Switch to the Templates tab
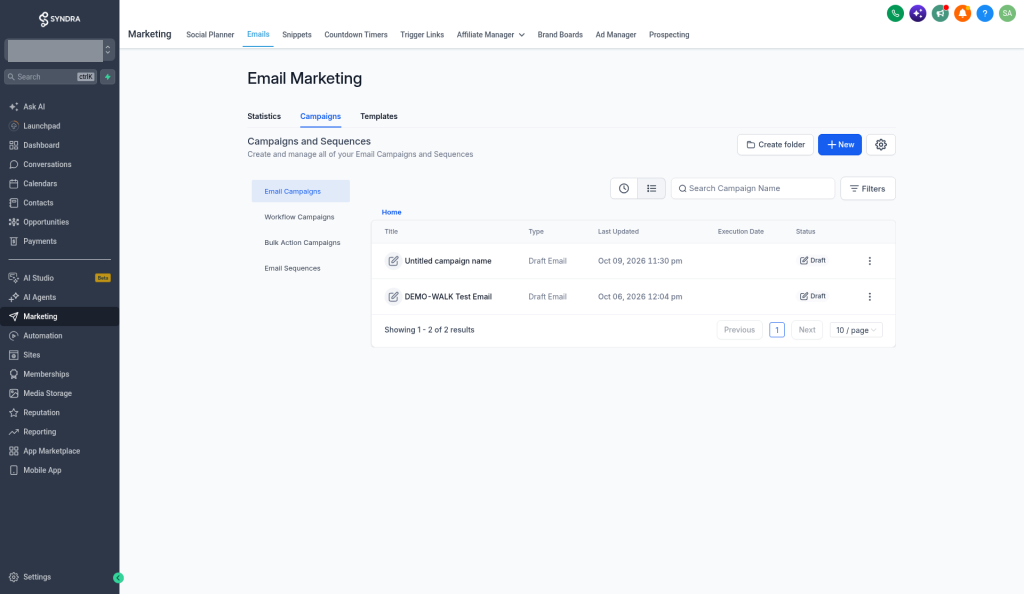 (379, 116)
